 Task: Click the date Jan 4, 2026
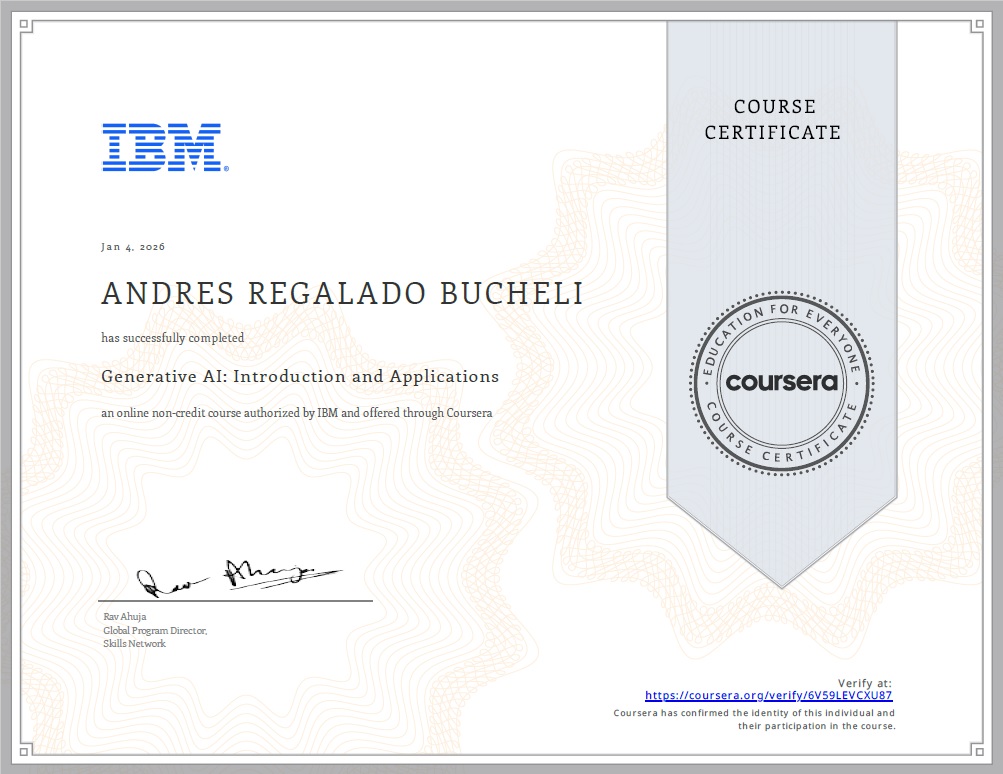133,246
